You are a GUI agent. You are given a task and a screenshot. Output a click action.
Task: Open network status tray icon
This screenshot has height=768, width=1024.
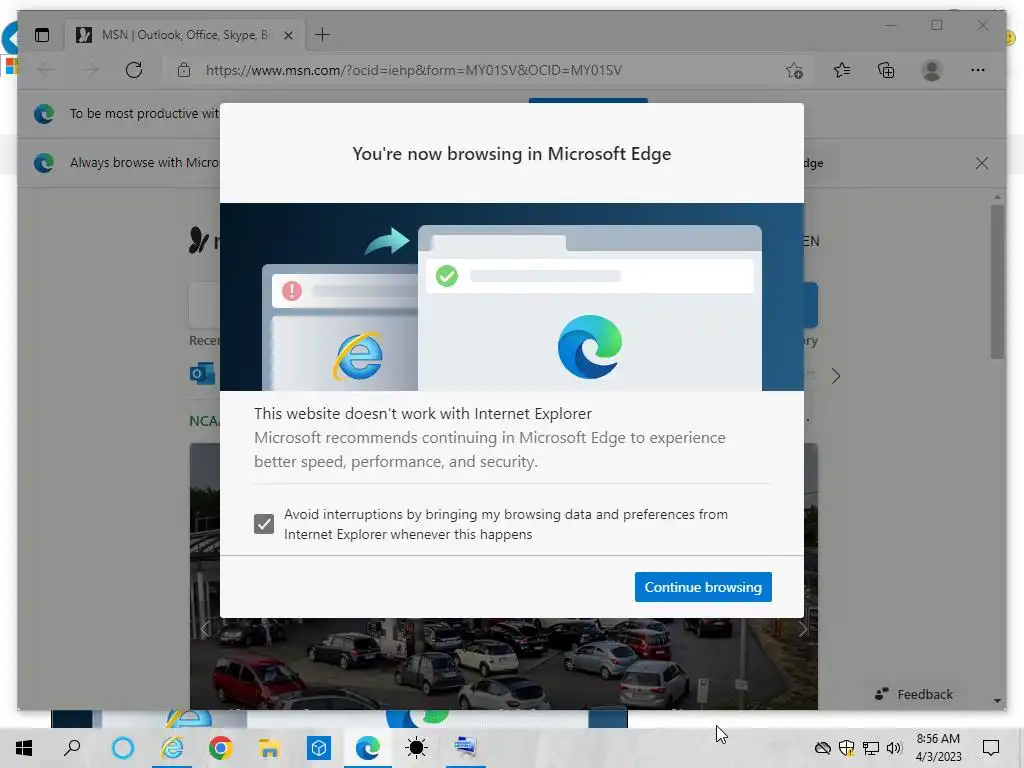[x=871, y=748]
